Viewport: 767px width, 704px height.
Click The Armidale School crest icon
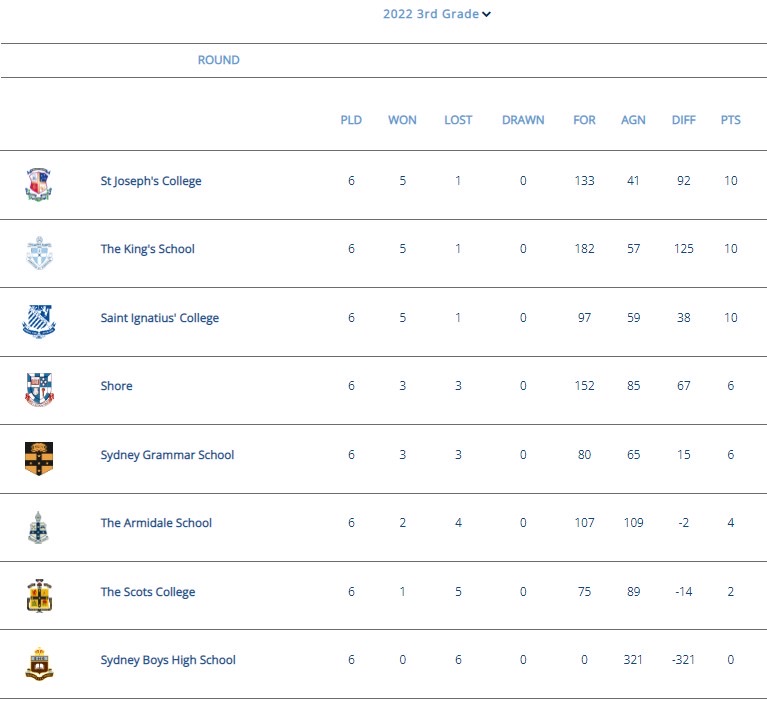tap(39, 527)
